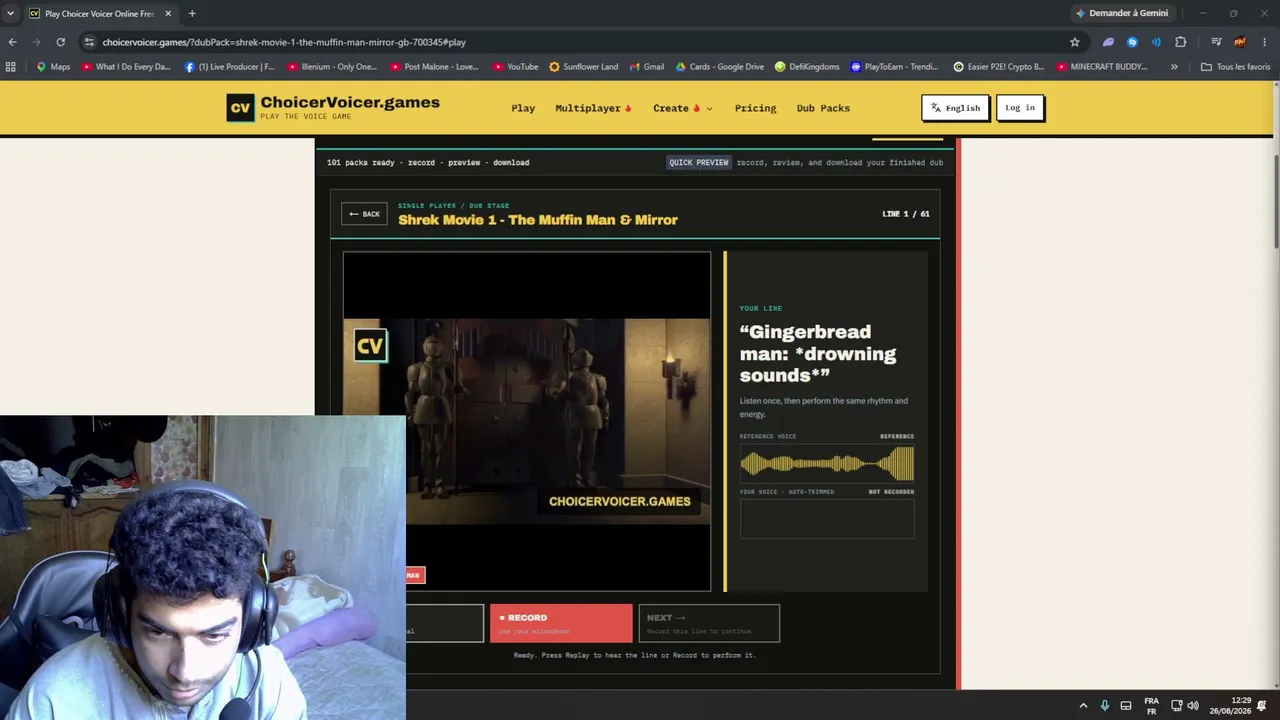The height and width of the screenshot is (720, 1280).
Task: Open the Chrome extensions puzzle icon
Action: (1181, 42)
